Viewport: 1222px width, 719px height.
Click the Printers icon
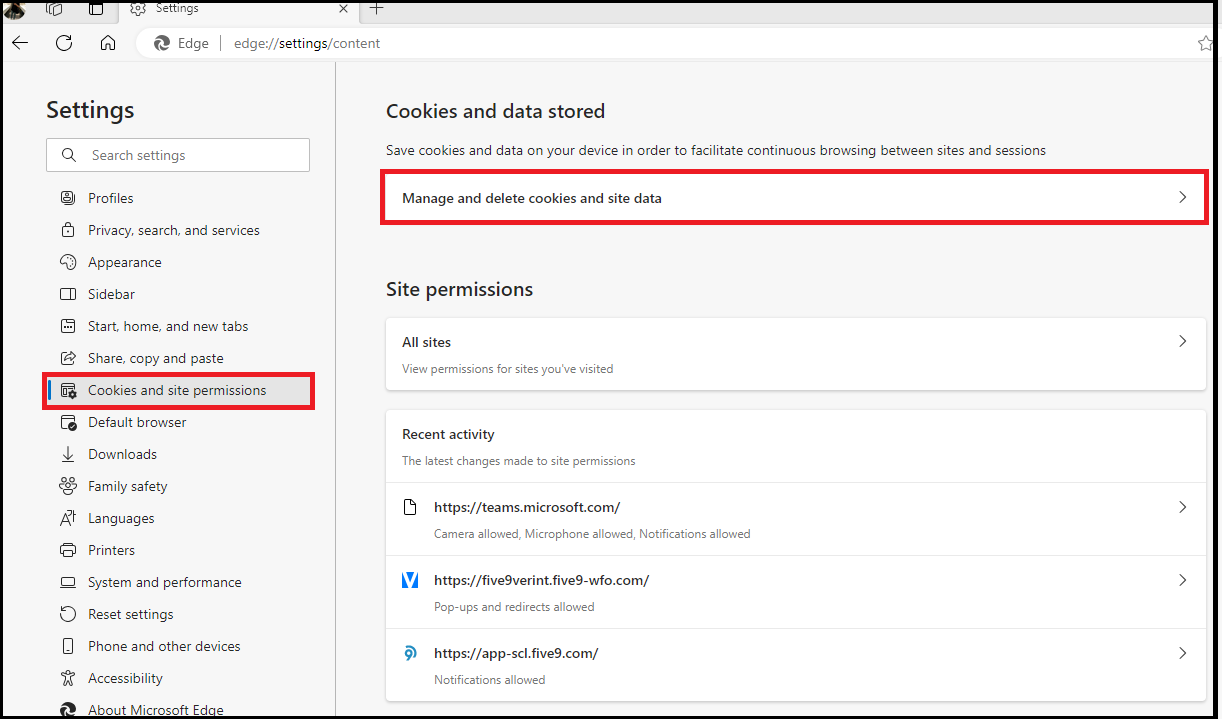(x=68, y=550)
